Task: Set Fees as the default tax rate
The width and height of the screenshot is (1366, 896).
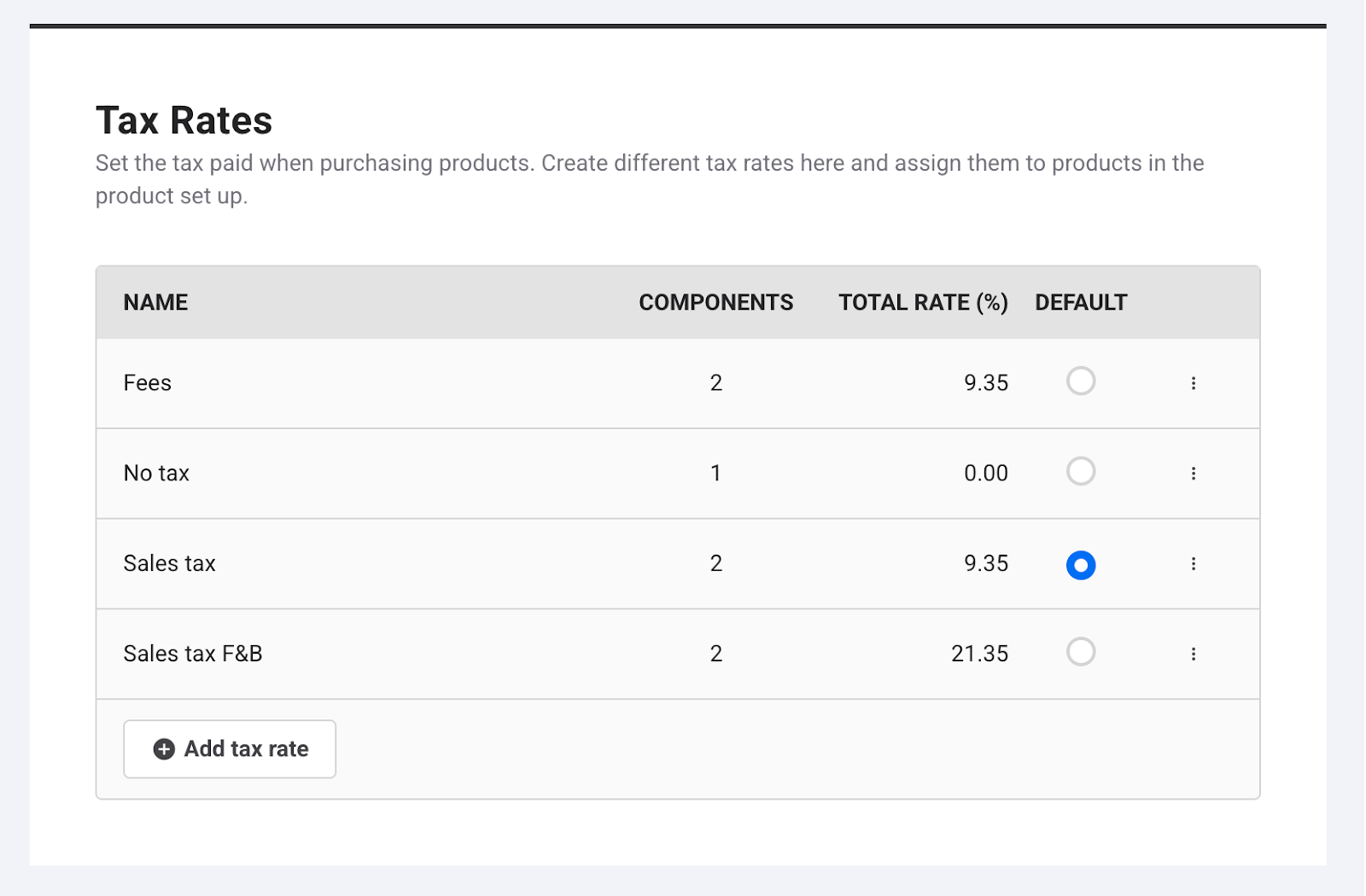Action: click(1080, 381)
